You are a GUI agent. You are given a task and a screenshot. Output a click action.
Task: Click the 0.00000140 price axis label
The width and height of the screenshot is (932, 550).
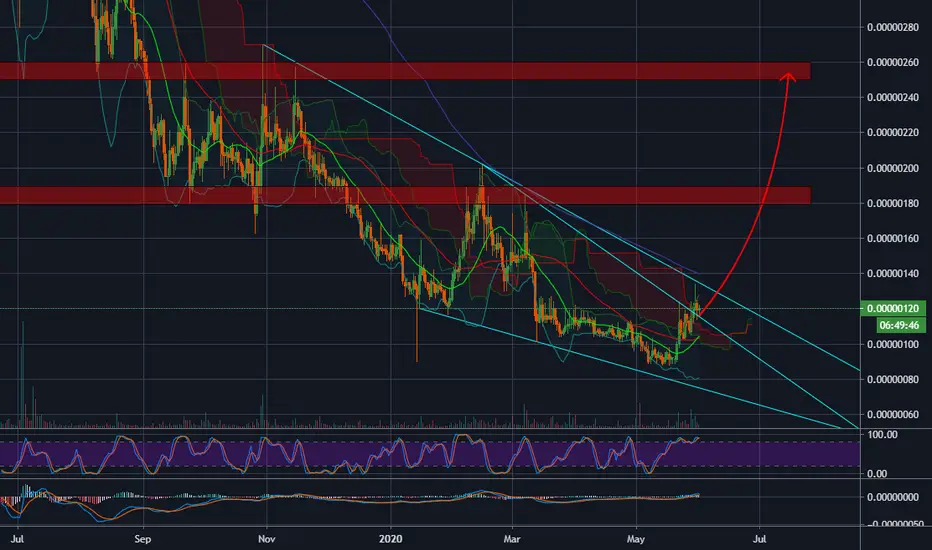[892, 274]
